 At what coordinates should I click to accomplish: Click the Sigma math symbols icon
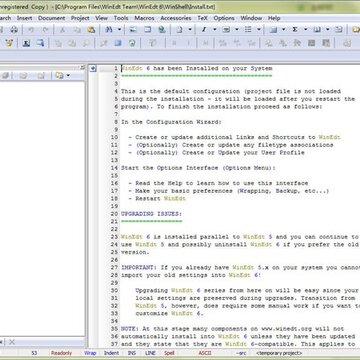tap(295, 30)
